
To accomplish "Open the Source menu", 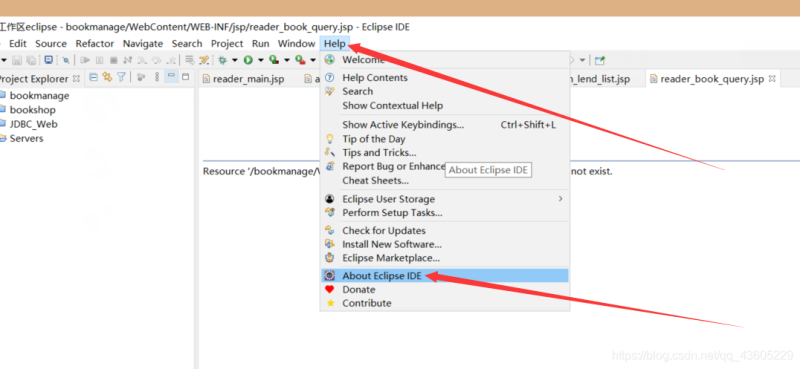I will coord(51,44).
